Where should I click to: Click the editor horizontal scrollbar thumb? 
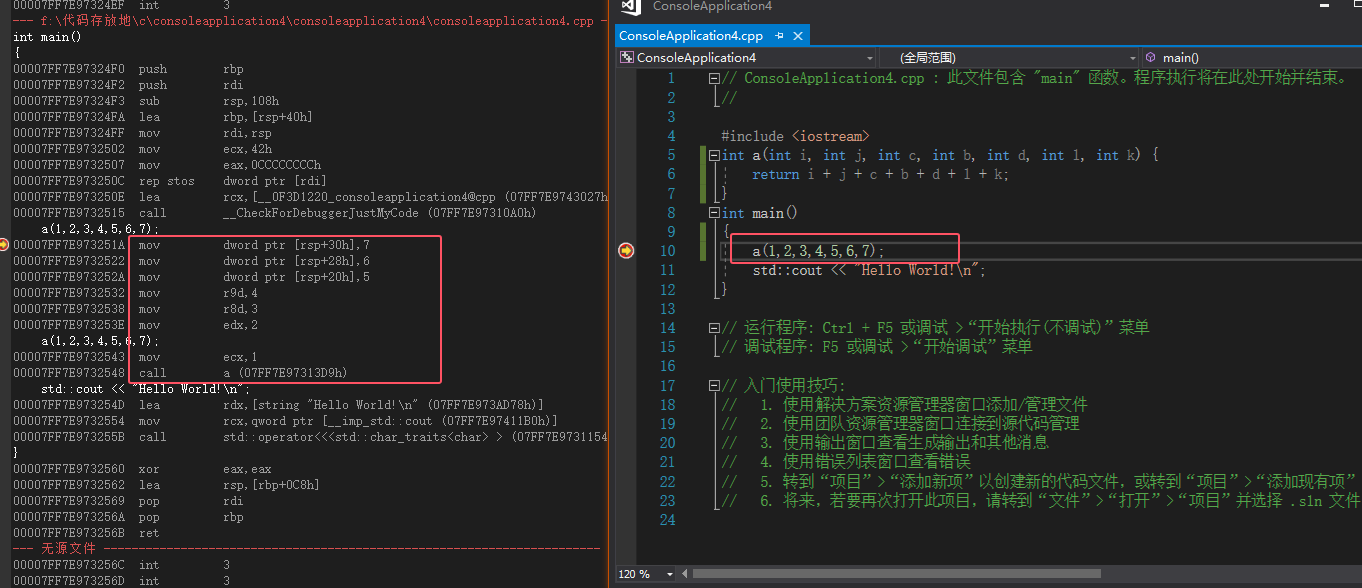click(896, 574)
